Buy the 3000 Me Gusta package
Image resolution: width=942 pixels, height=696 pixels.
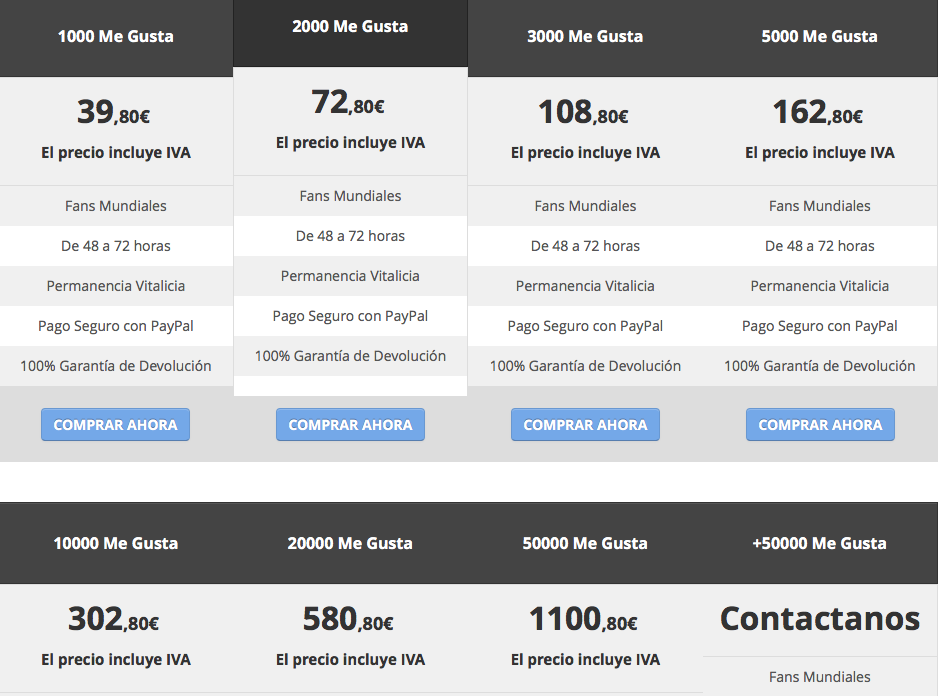point(585,425)
